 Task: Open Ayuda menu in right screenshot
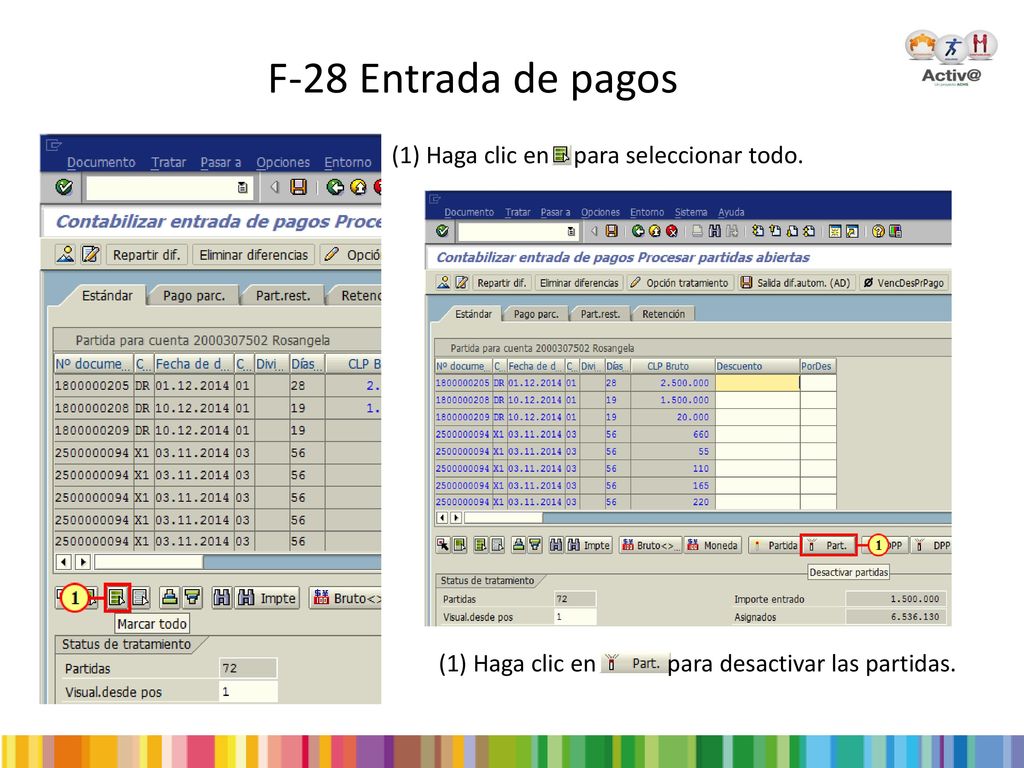731,212
